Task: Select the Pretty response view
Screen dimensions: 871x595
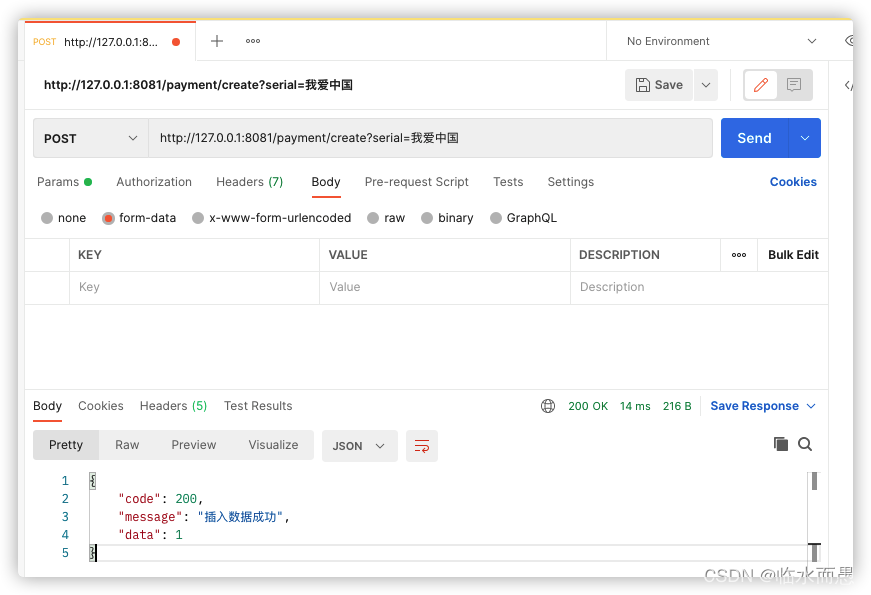Action: point(66,445)
